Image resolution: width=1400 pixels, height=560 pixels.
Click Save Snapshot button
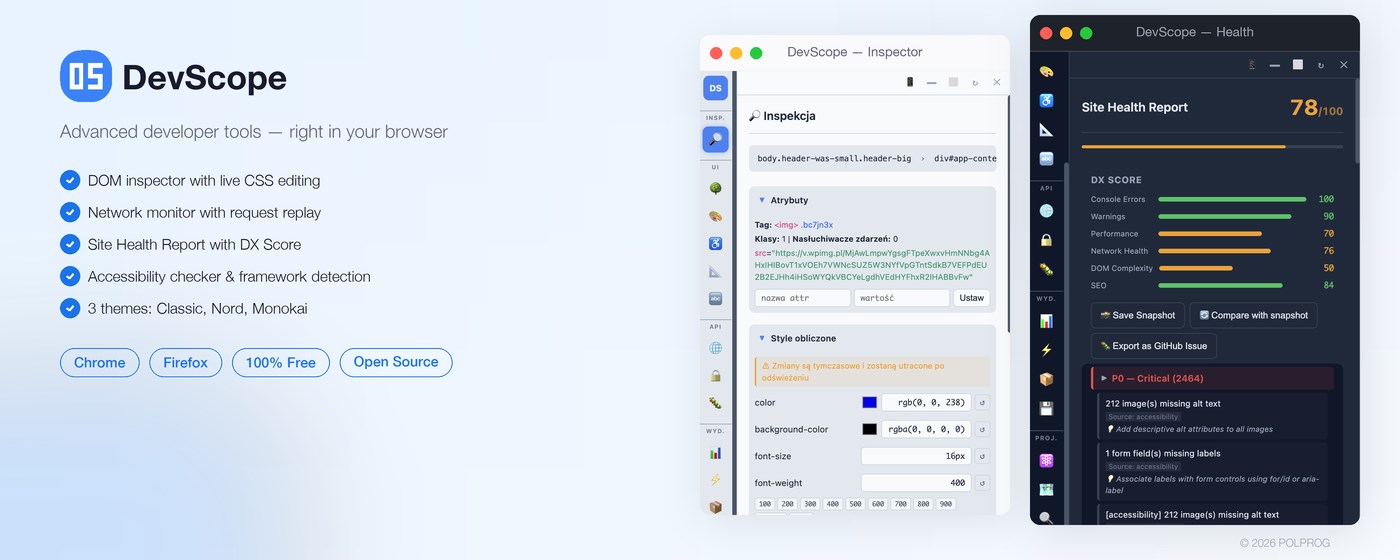coord(1138,315)
